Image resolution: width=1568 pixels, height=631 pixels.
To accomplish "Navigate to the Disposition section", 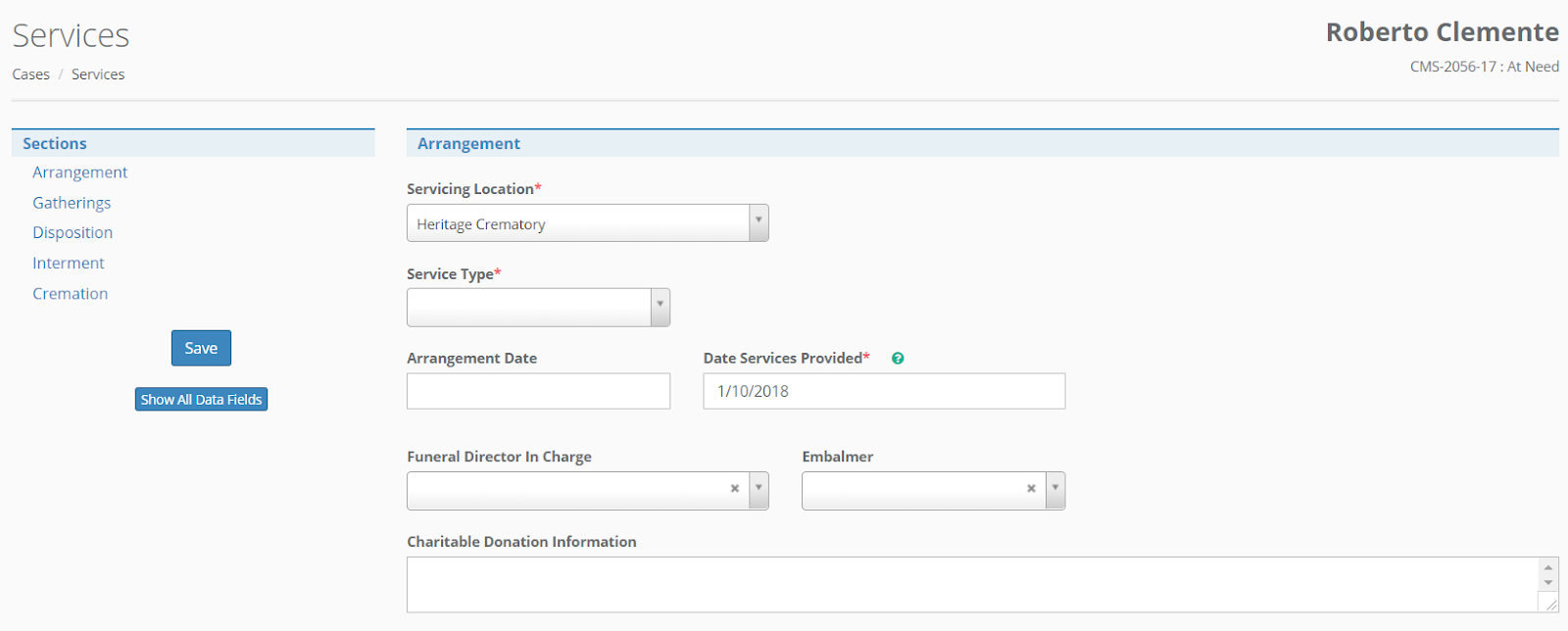I will point(73,233).
